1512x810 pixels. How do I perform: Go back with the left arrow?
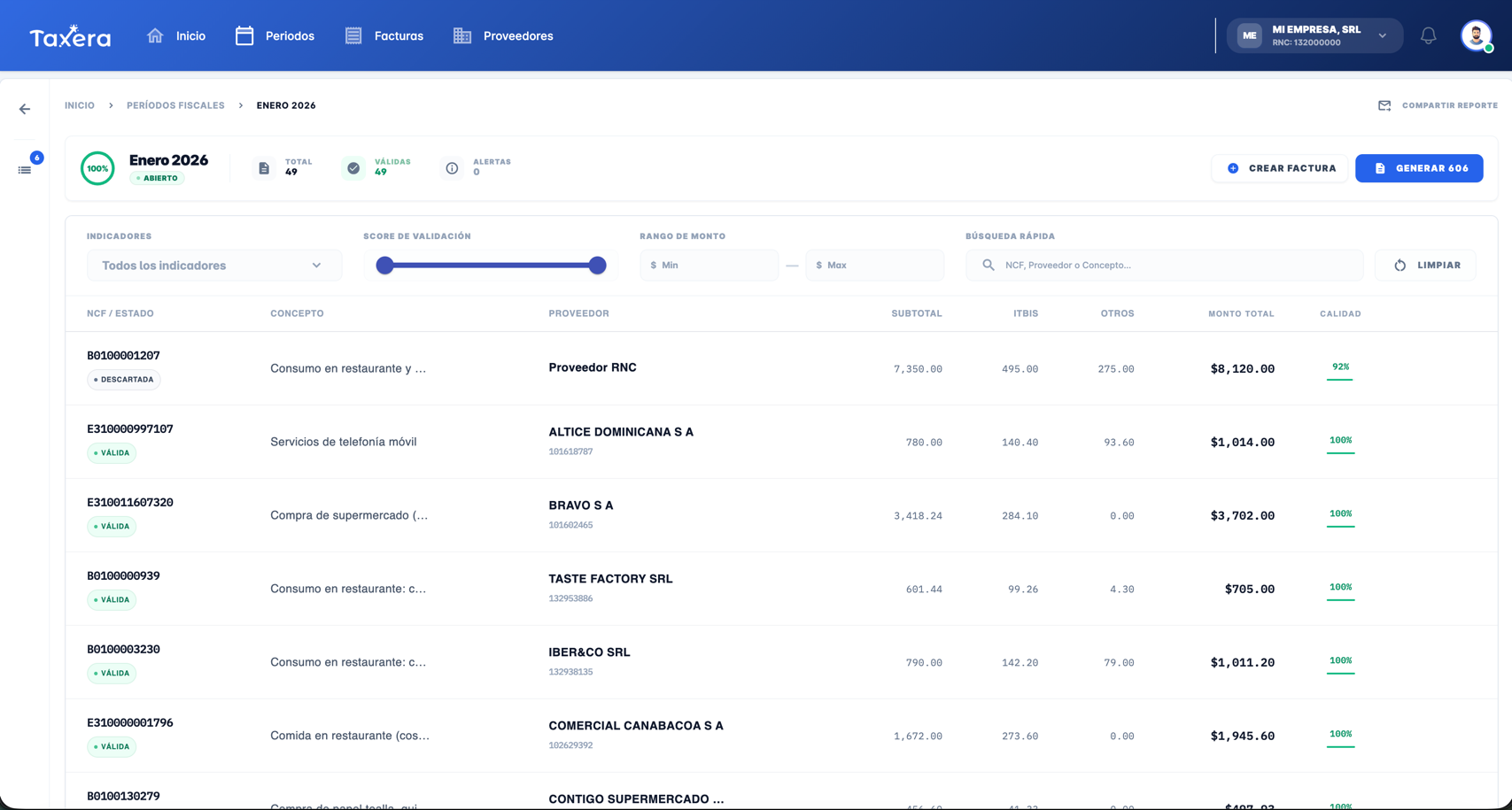tap(25, 109)
